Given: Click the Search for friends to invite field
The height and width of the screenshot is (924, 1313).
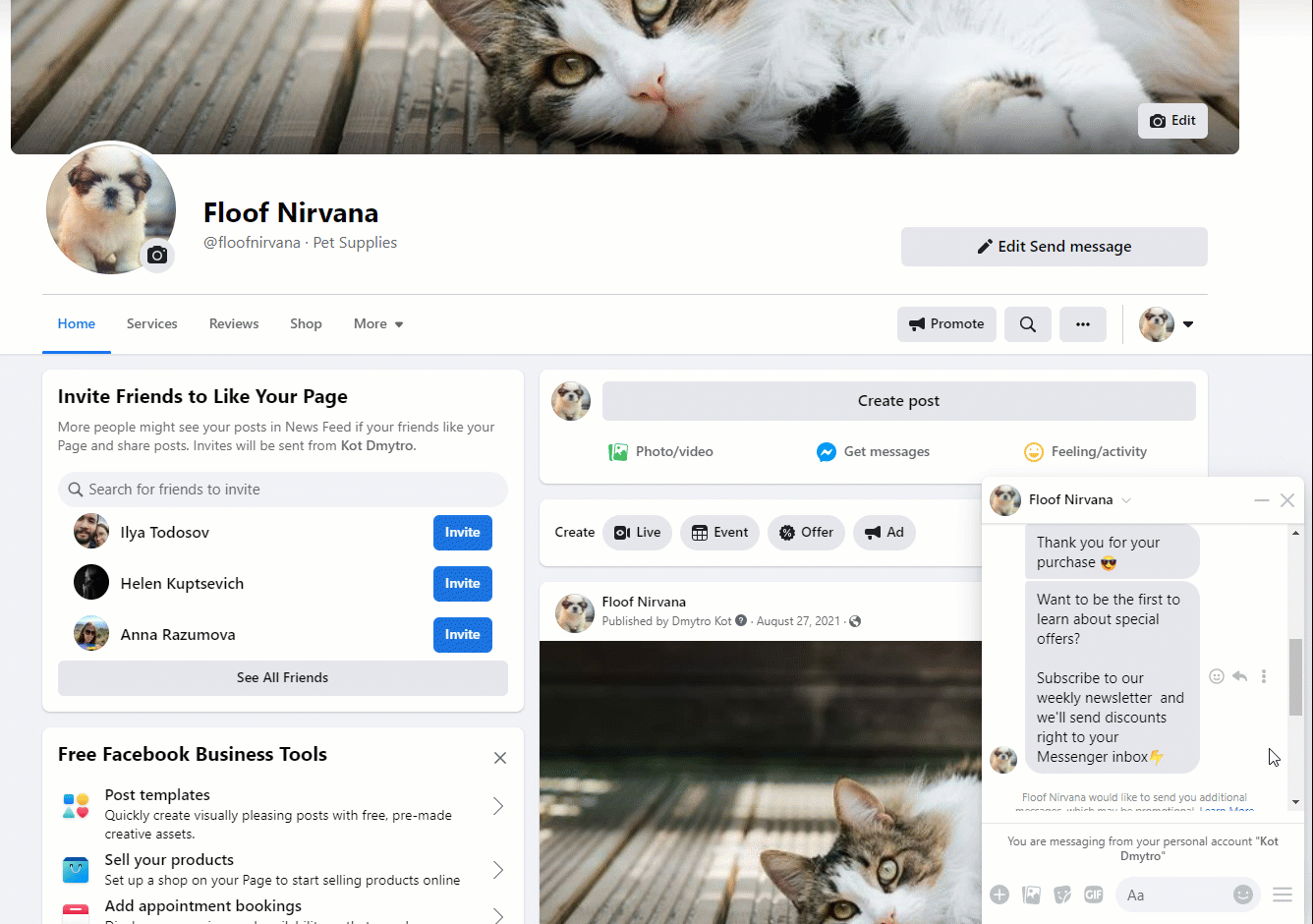Looking at the screenshot, I should (x=283, y=490).
